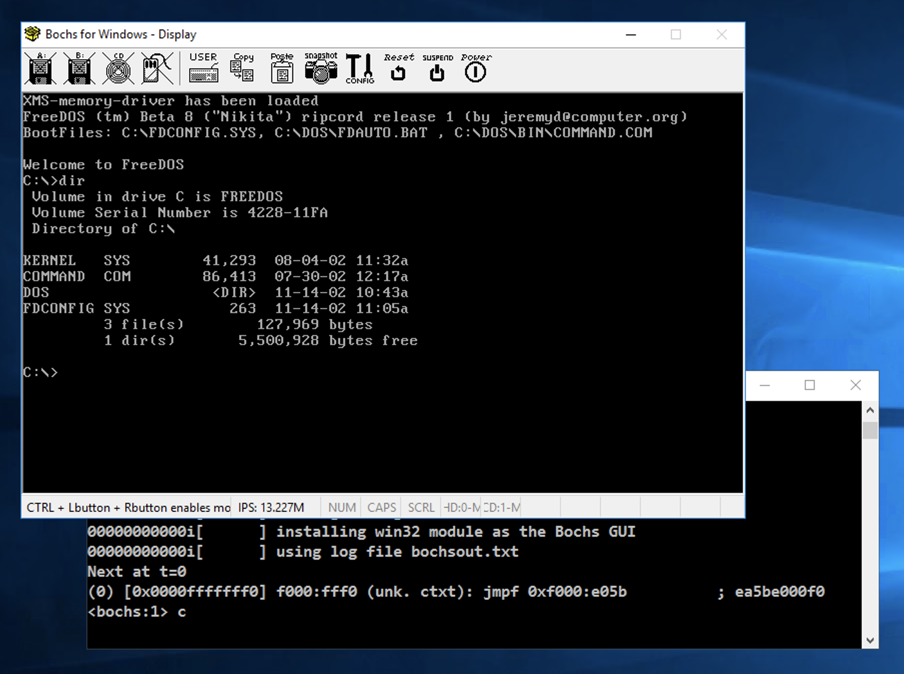Click console scrollbar up arrow
The image size is (904, 674).
tap(870, 411)
